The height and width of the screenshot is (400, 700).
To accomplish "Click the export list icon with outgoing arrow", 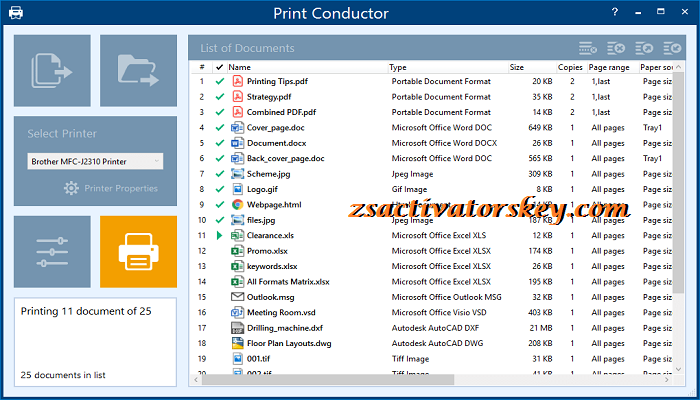I will coord(644,48).
